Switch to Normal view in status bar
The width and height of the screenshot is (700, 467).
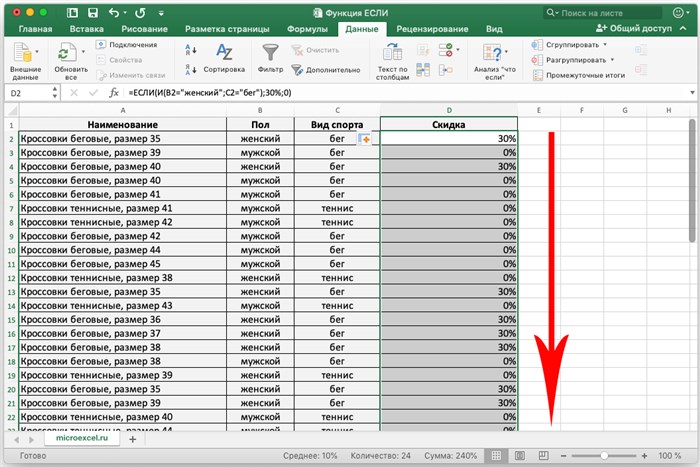(x=496, y=455)
